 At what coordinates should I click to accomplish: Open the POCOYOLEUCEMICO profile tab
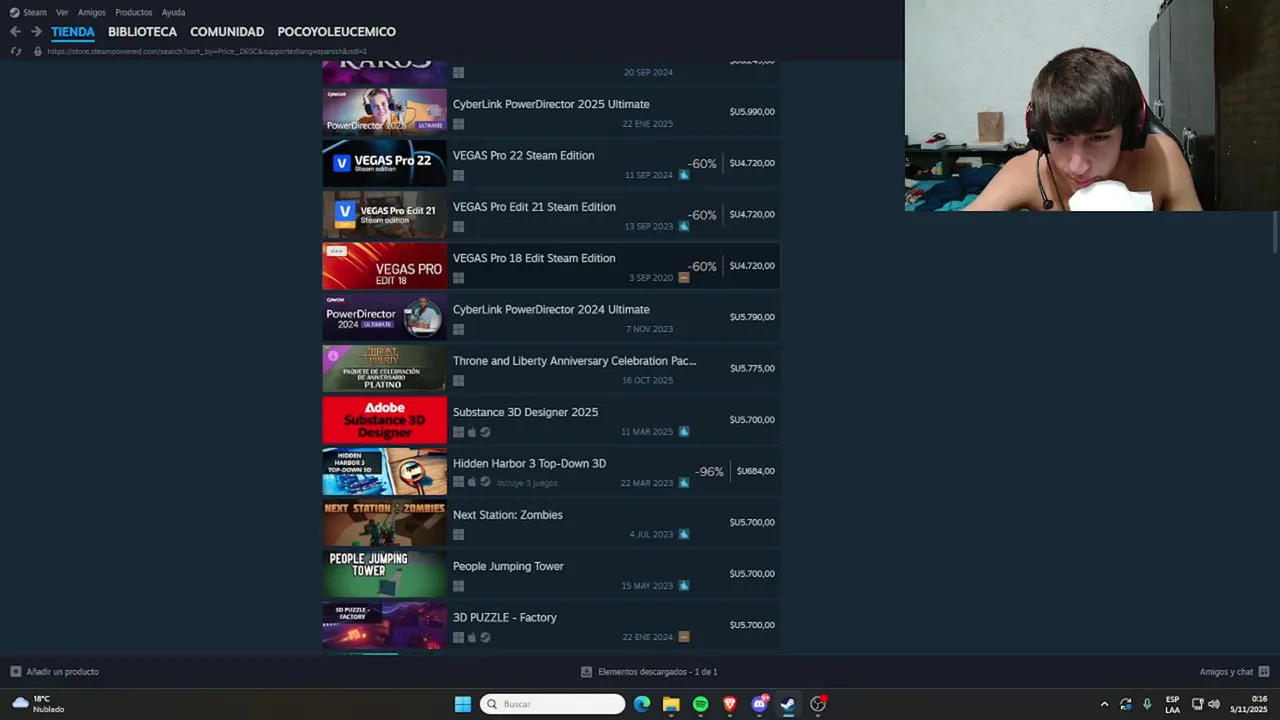coord(336,32)
